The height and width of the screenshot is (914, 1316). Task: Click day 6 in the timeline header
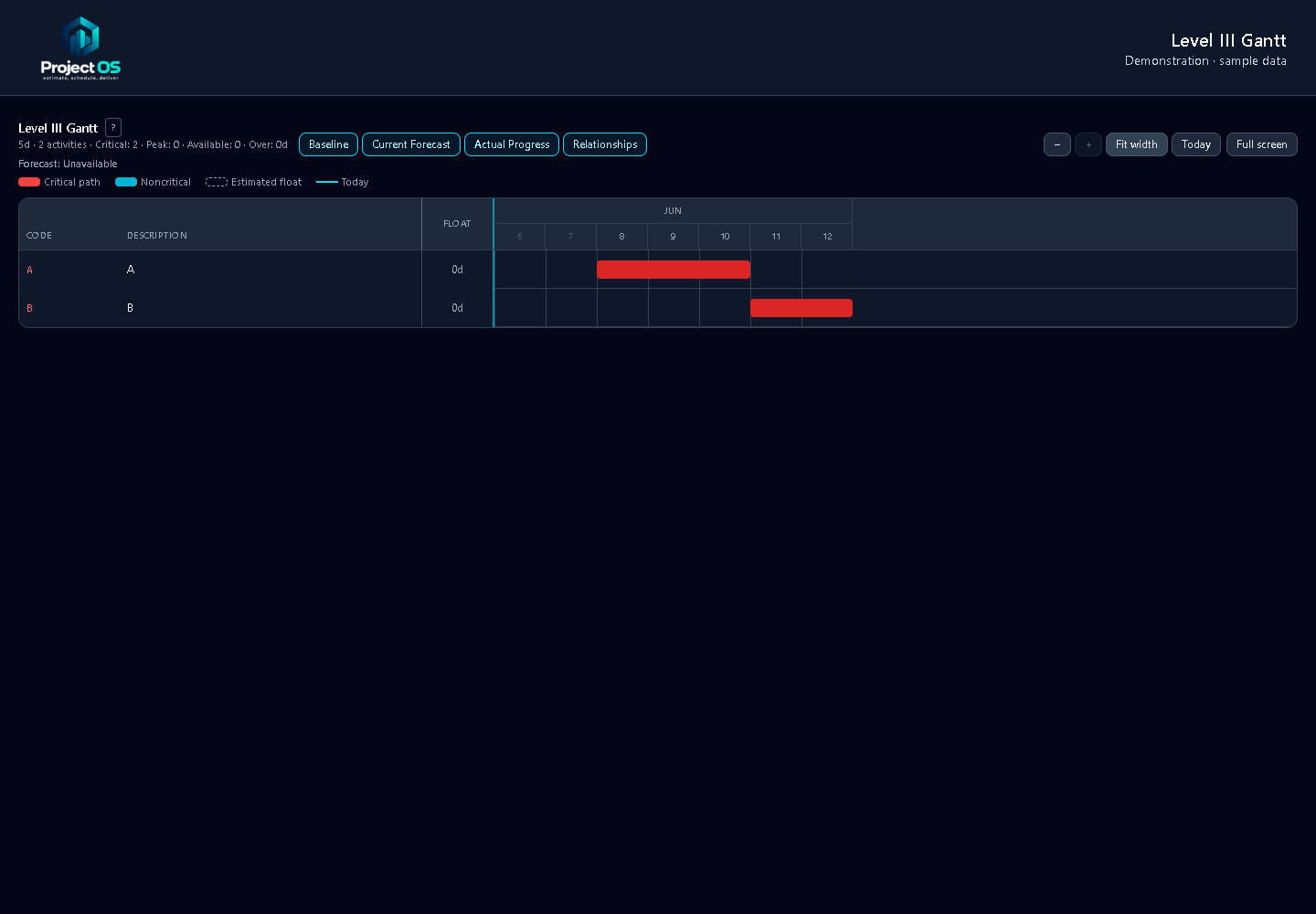(x=520, y=237)
